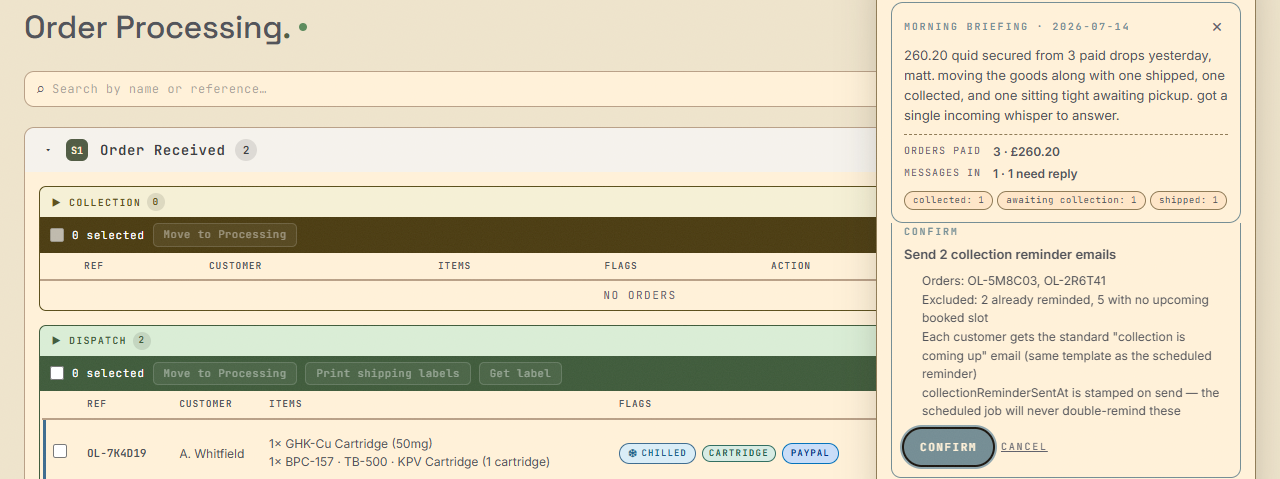
Task: Select order OL-7K4D19 checkbox
Action: (x=60, y=451)
